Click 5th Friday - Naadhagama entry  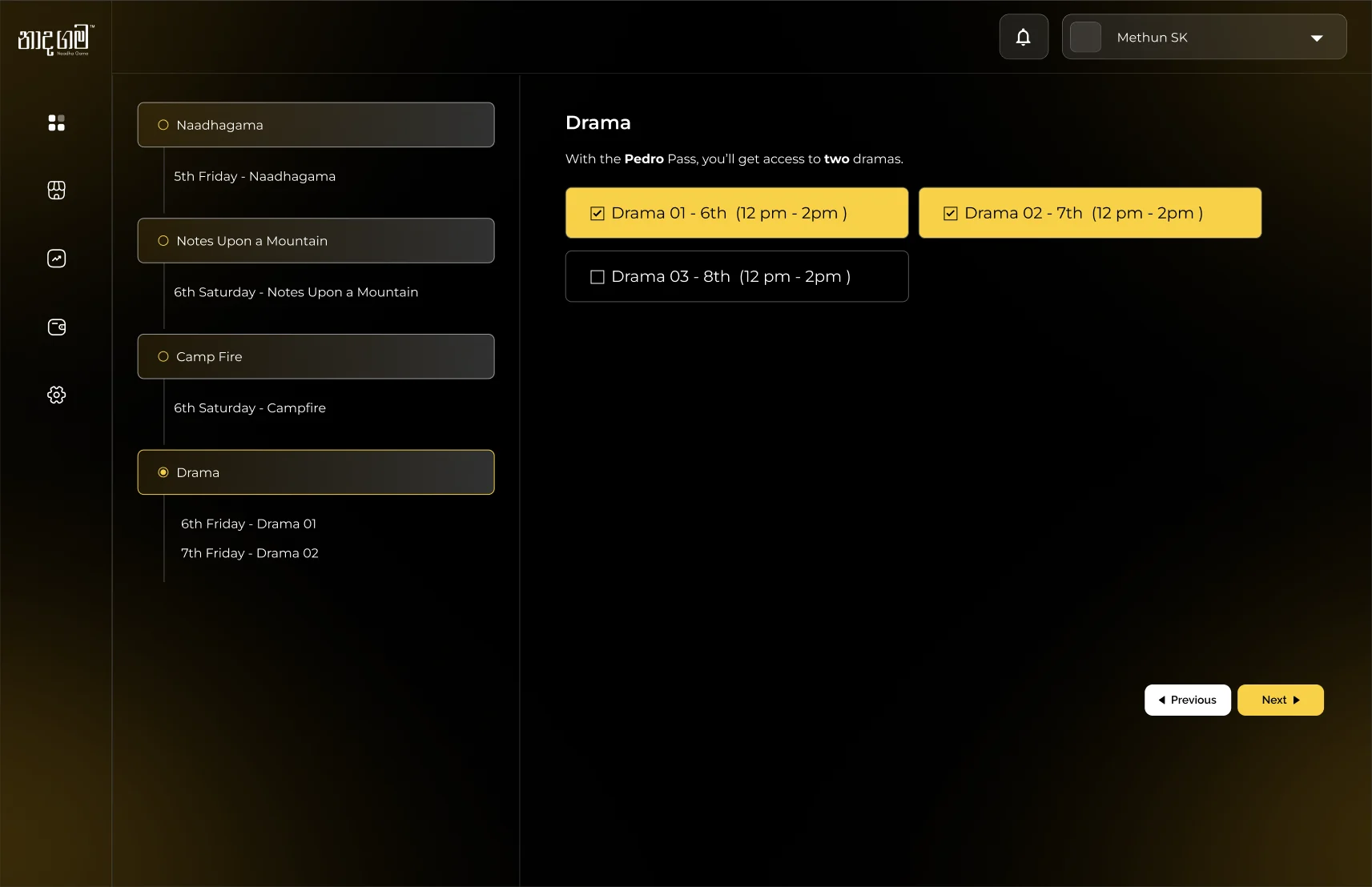click(x=255, y=176)
